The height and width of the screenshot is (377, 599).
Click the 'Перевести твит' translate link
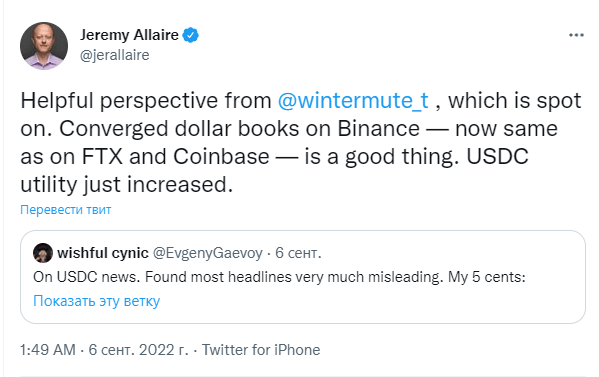[65, 210]
